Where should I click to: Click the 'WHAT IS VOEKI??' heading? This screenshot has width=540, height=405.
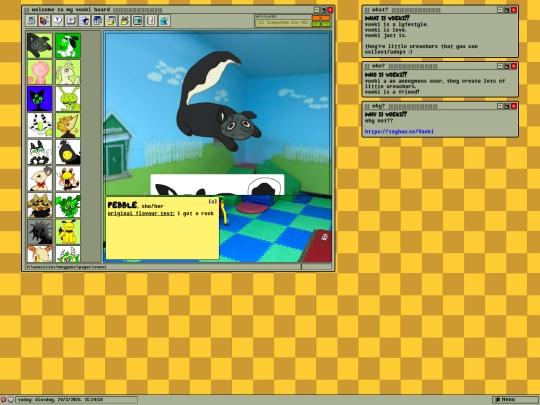pyautogui.click(x=387, y=18)
